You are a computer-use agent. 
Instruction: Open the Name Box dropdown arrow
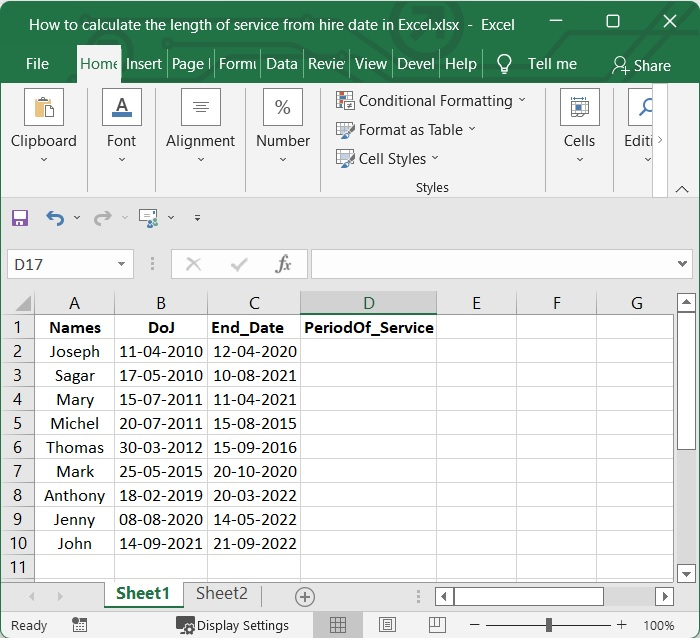tap(121, 264)
